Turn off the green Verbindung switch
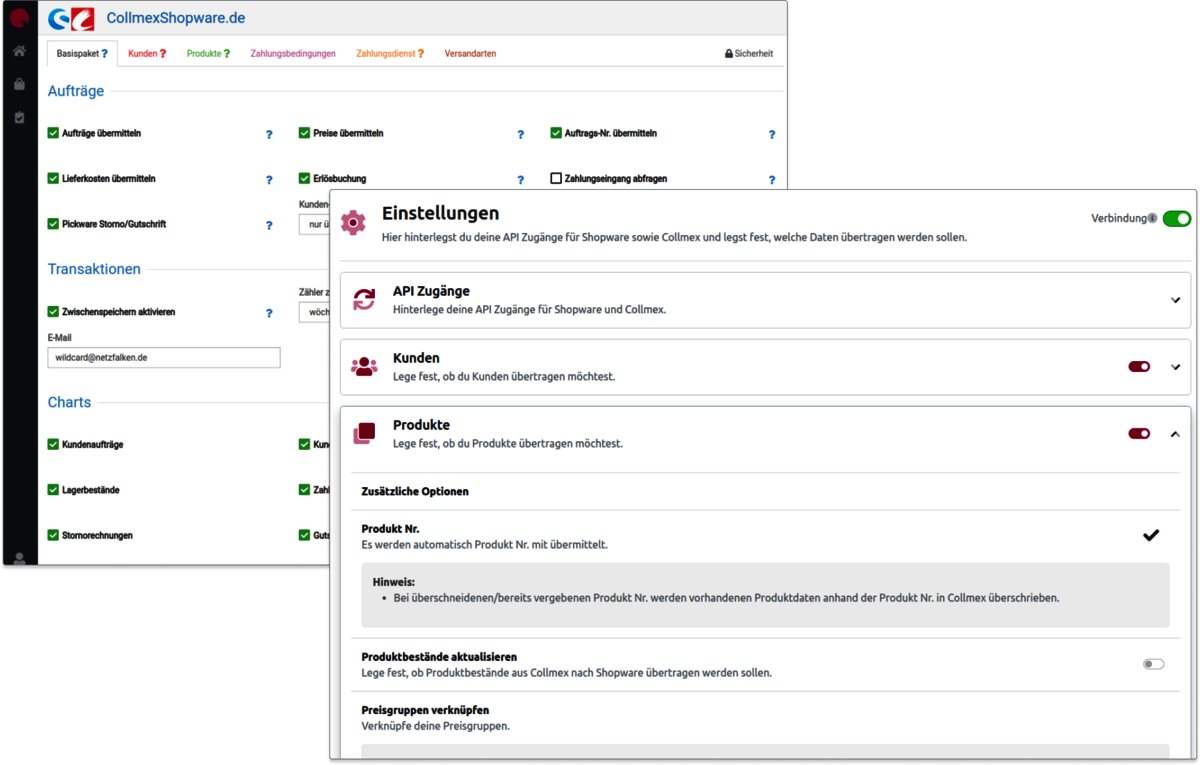Screen dimensions: 1200x765 coord(1177,218)
